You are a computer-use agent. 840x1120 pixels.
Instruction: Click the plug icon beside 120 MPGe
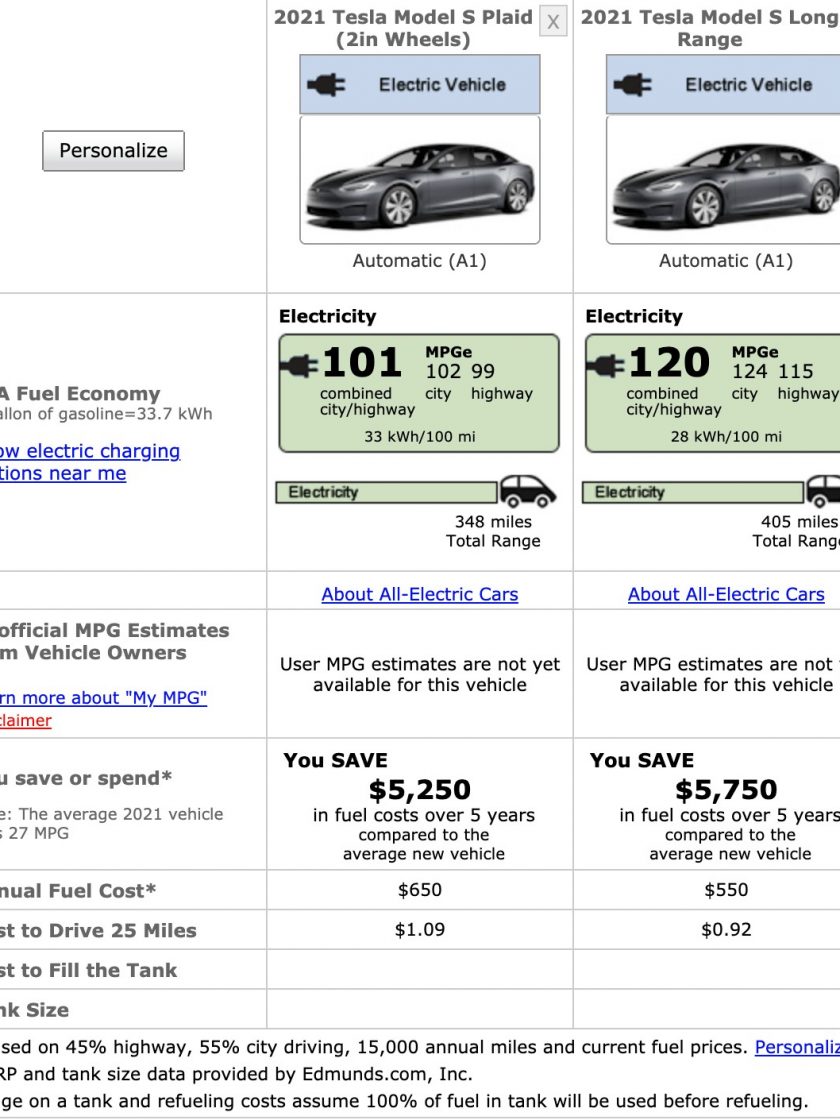(x=606, y=365)
